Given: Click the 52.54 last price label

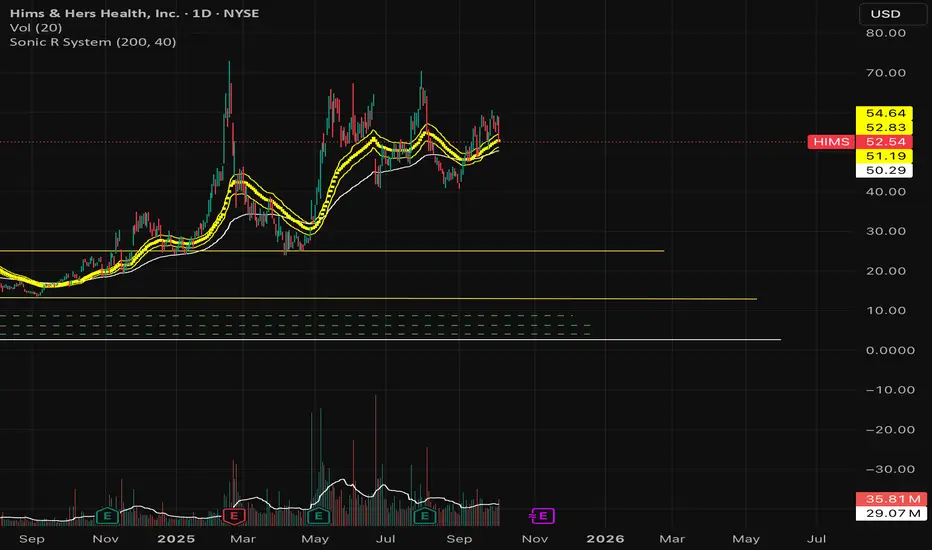Looking at the screenshot, I should 885,142.
